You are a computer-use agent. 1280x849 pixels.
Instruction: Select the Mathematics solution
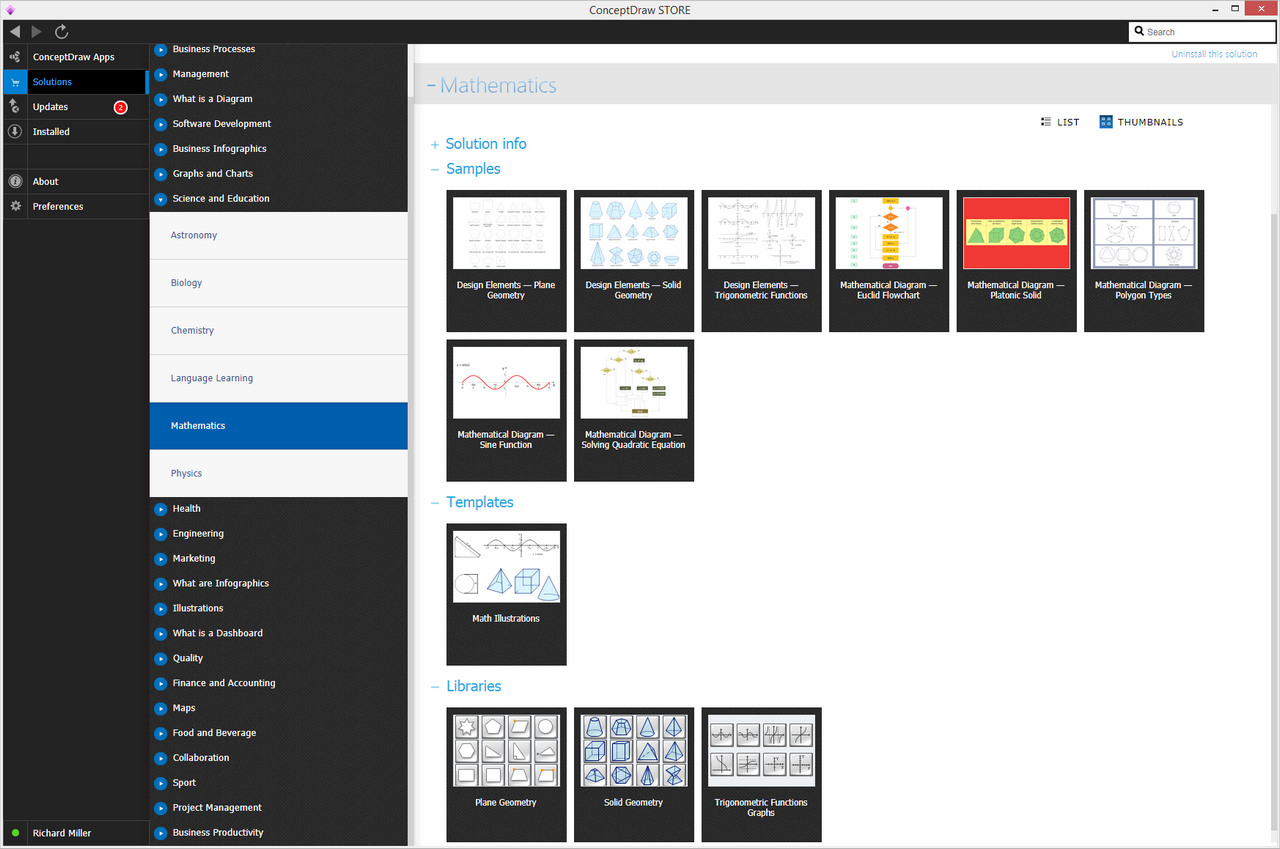pos(279,426)
